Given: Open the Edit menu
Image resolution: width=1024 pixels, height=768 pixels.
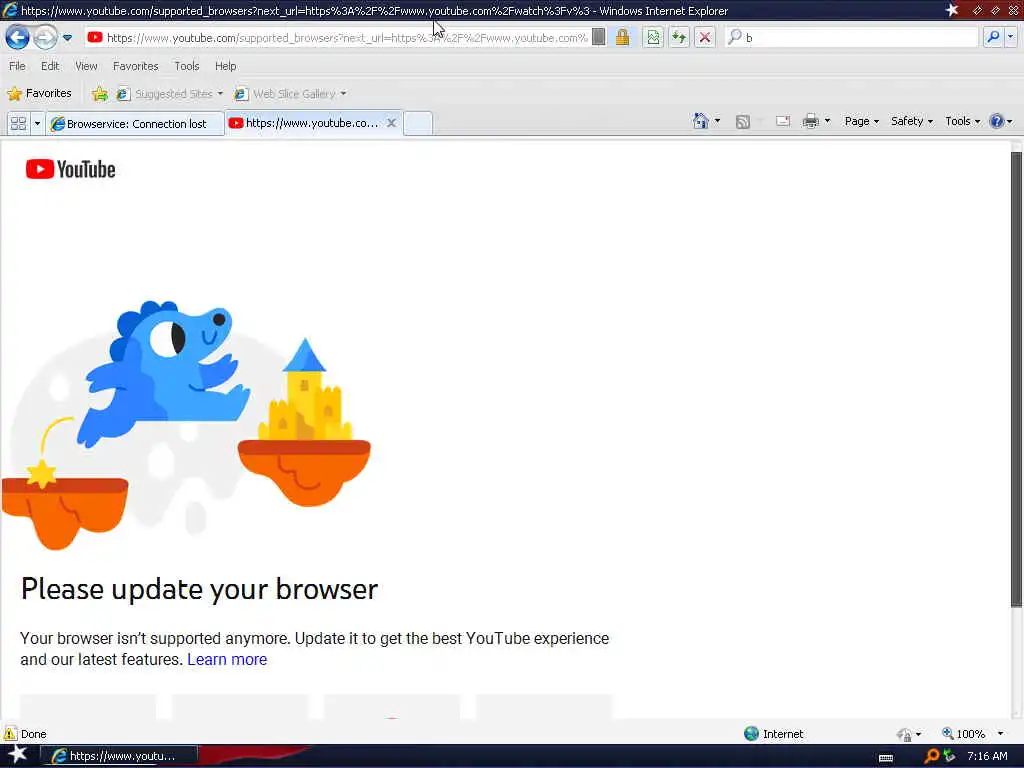Looking at the screenshot, I should point(50,66).
